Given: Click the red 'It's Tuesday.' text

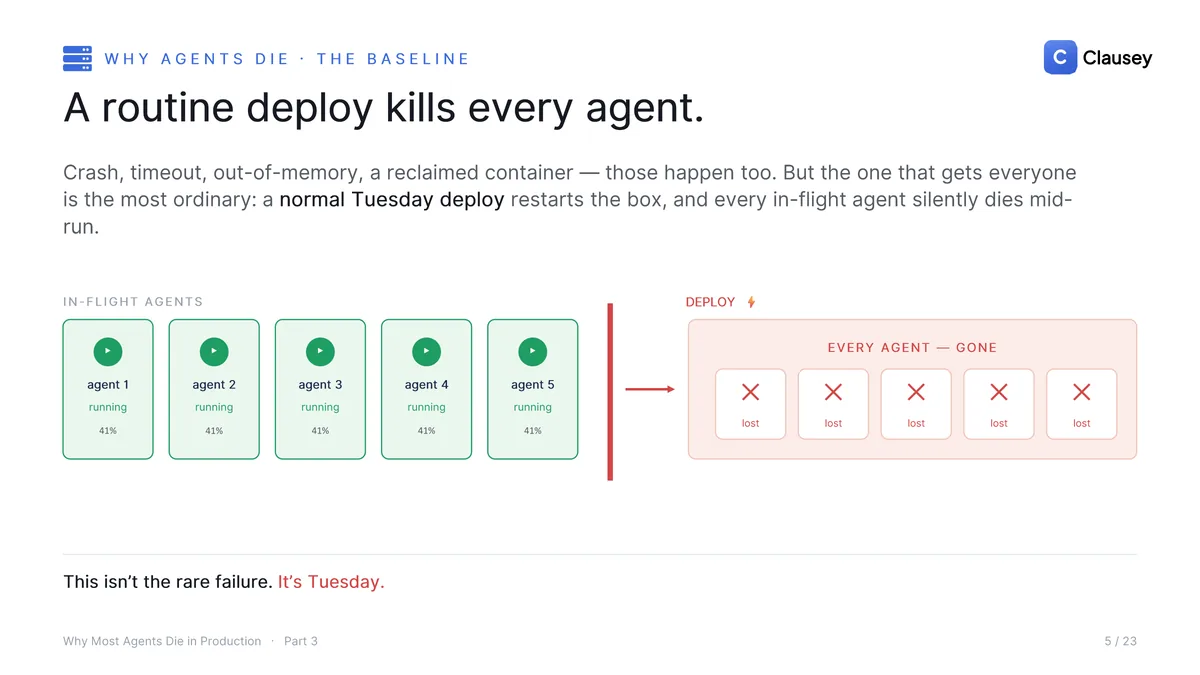Looking at the screenshot, I should pyautogui.click(x=331, y=582).
